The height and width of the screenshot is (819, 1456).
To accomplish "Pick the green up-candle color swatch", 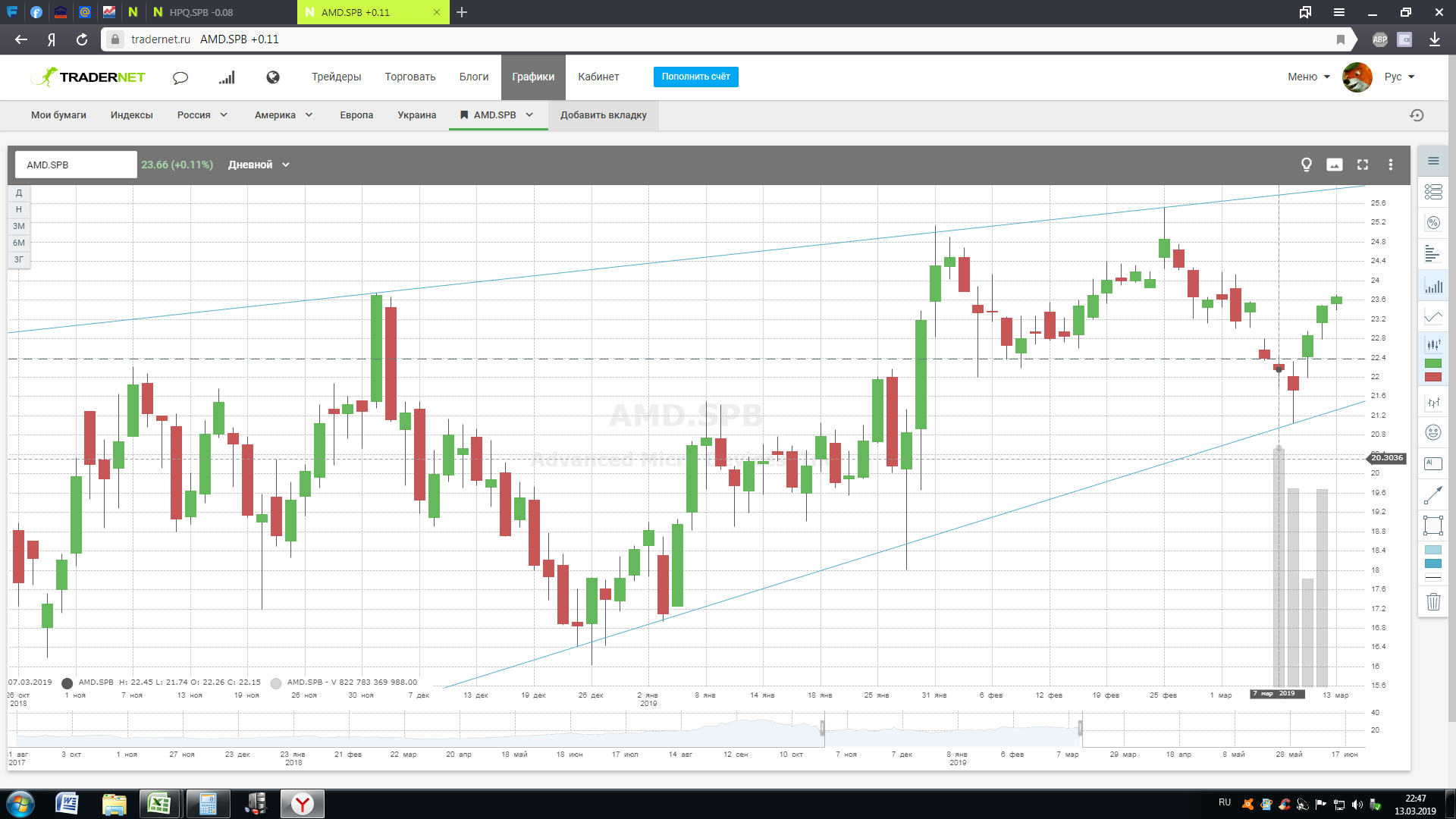I will coord(1433,363).
